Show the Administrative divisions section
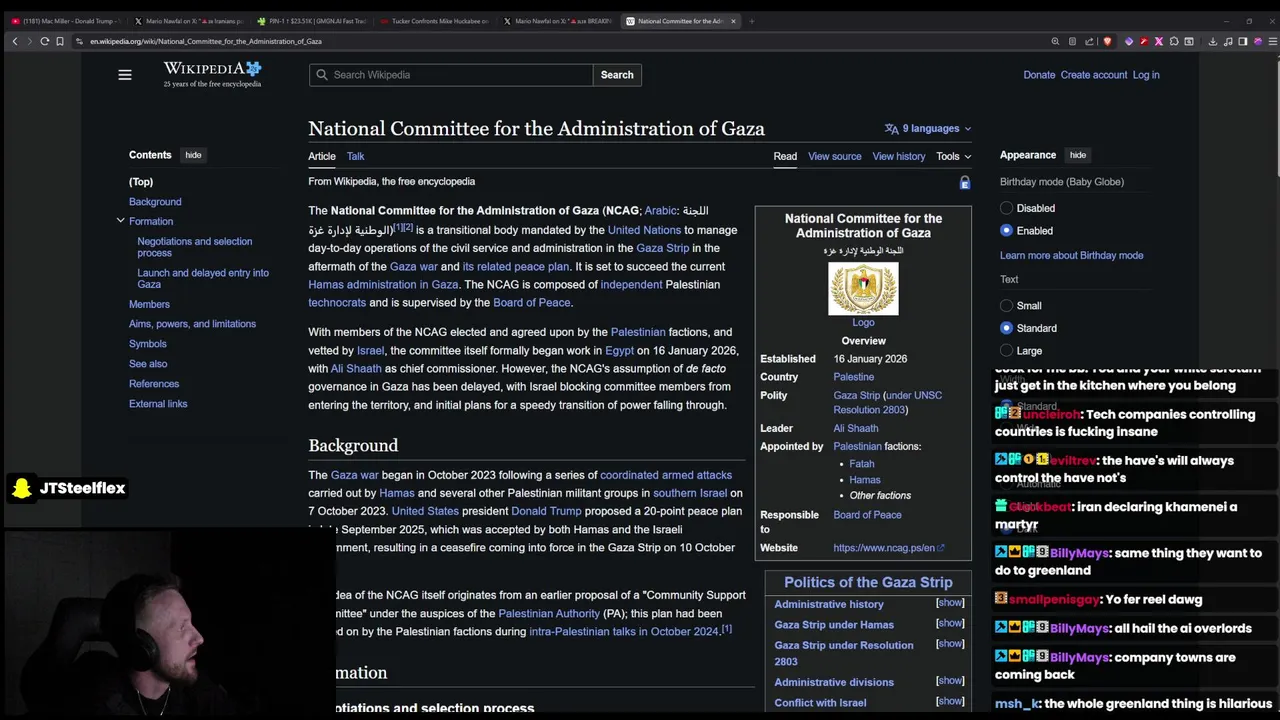Viewport: 1280px width, 720px height. (949, 681)
